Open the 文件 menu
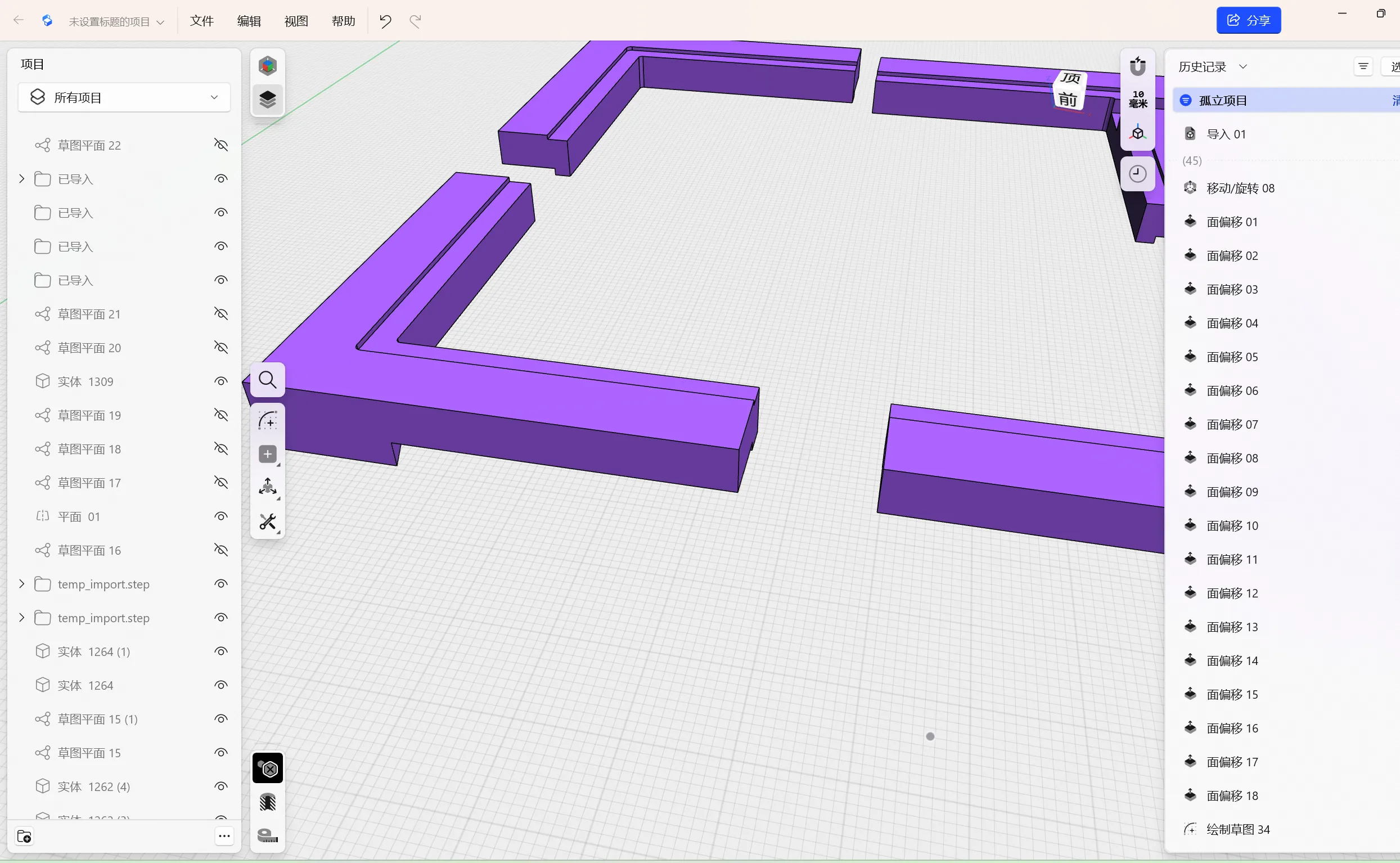 pos(201,21)
